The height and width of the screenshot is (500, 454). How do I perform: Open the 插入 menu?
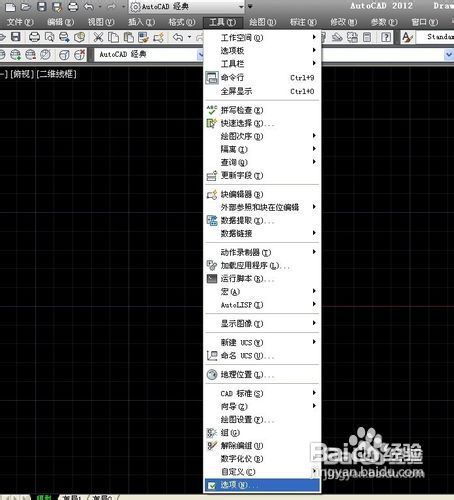coord(142,22)
